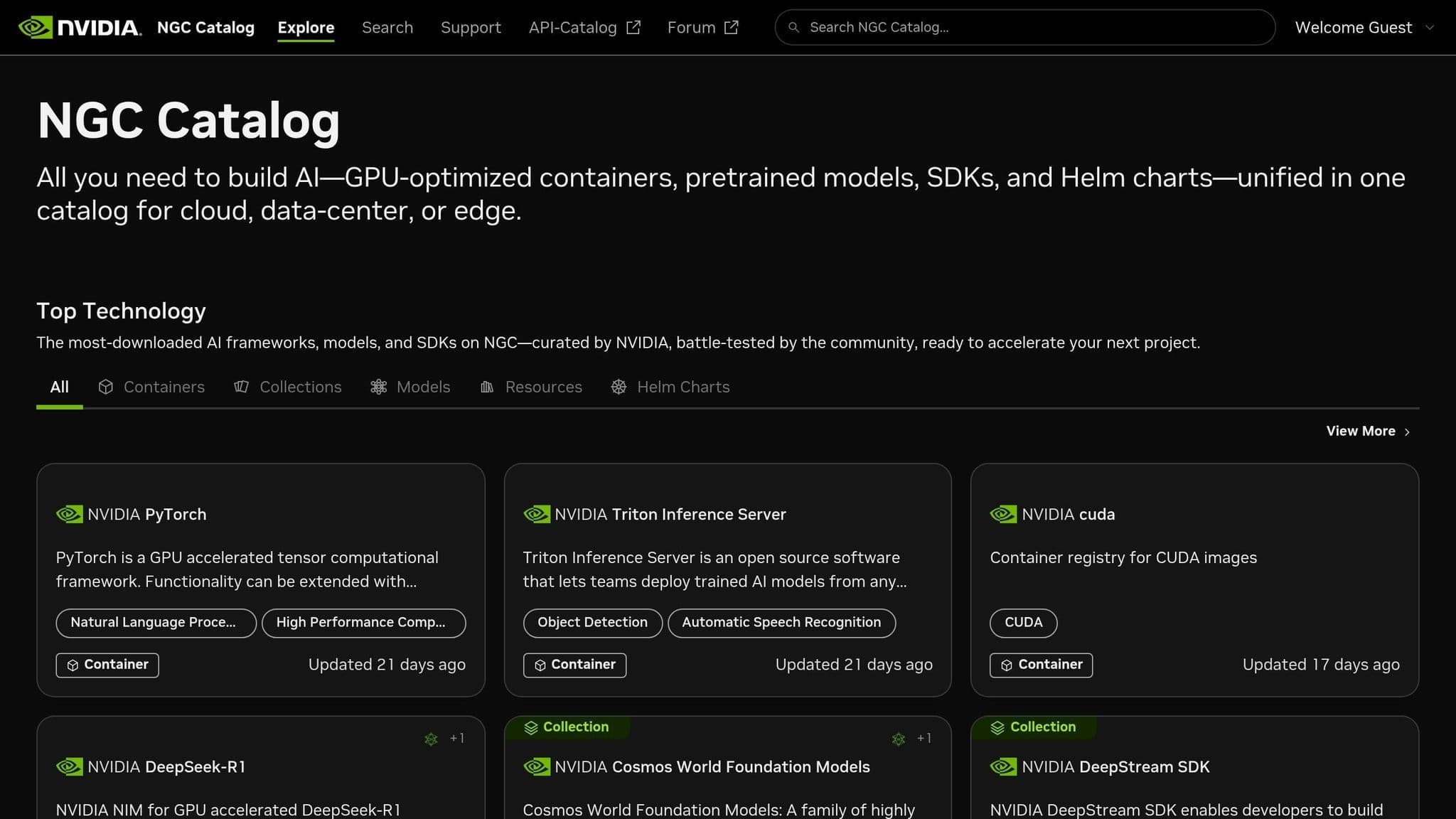Image resolution: width=1456 pixels, height=819 pixels.
Task: Switch to the Helm Charts tab
Action: (670, 387)
